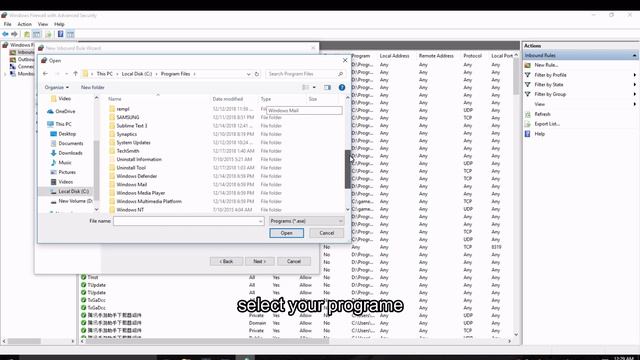Sort rules by the Remote Address column header

coord(436,56)
